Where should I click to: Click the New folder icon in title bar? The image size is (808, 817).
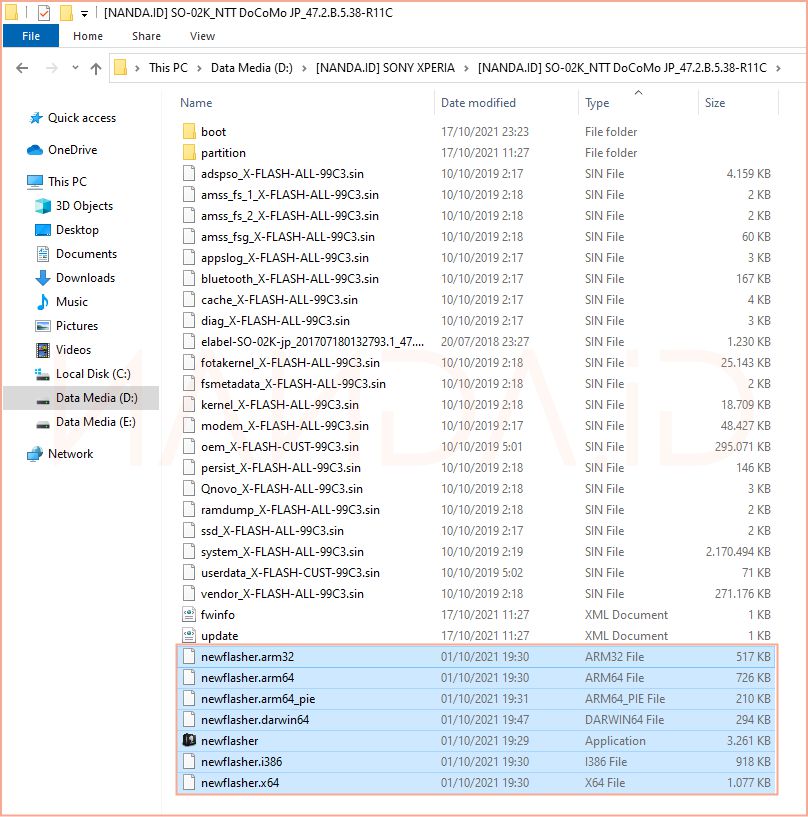66,13
